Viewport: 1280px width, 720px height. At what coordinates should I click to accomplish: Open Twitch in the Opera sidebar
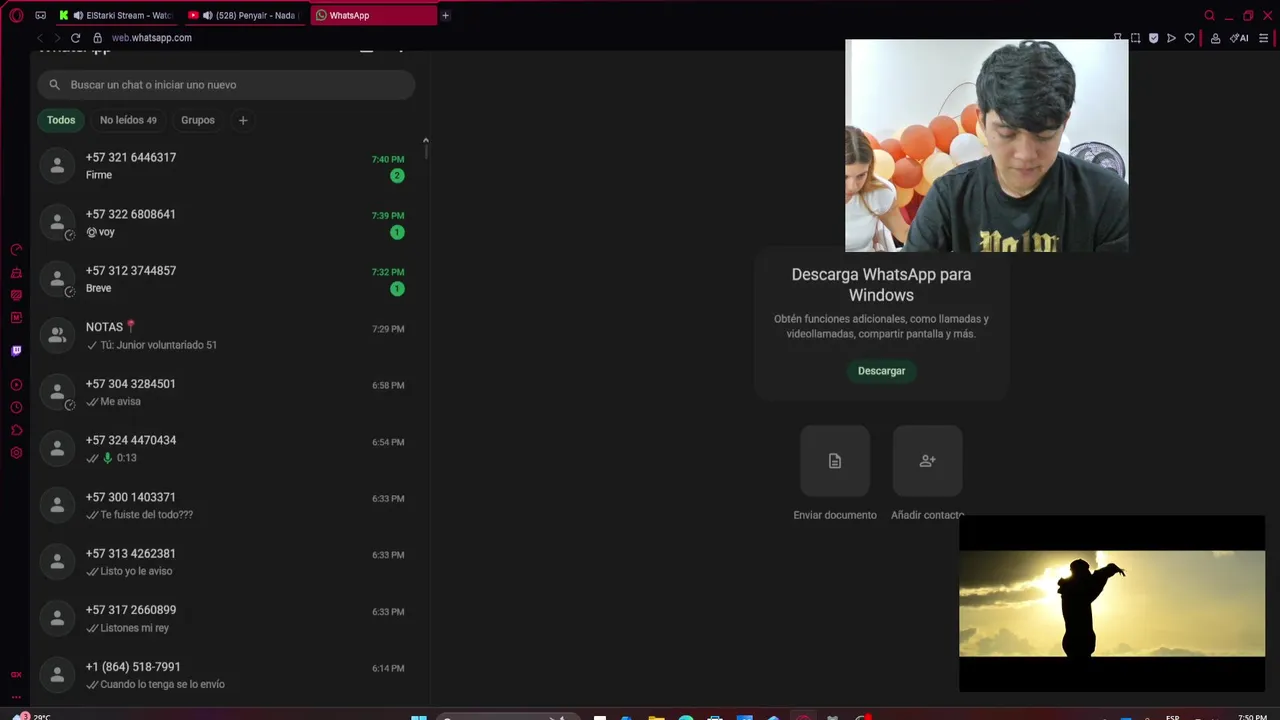(x=16, y=351)
